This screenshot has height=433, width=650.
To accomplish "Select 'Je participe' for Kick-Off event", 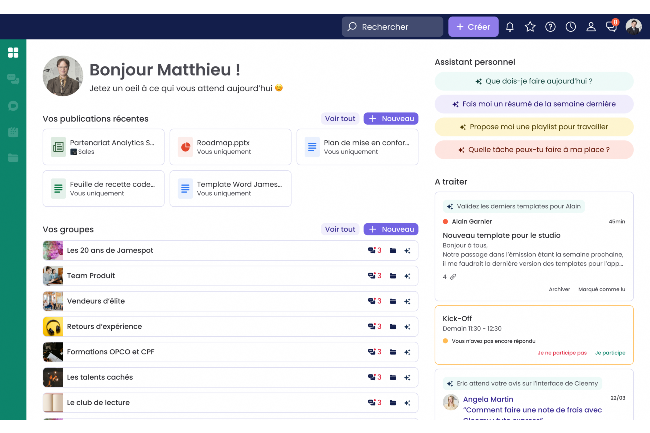I will click(x=608, y=353).
